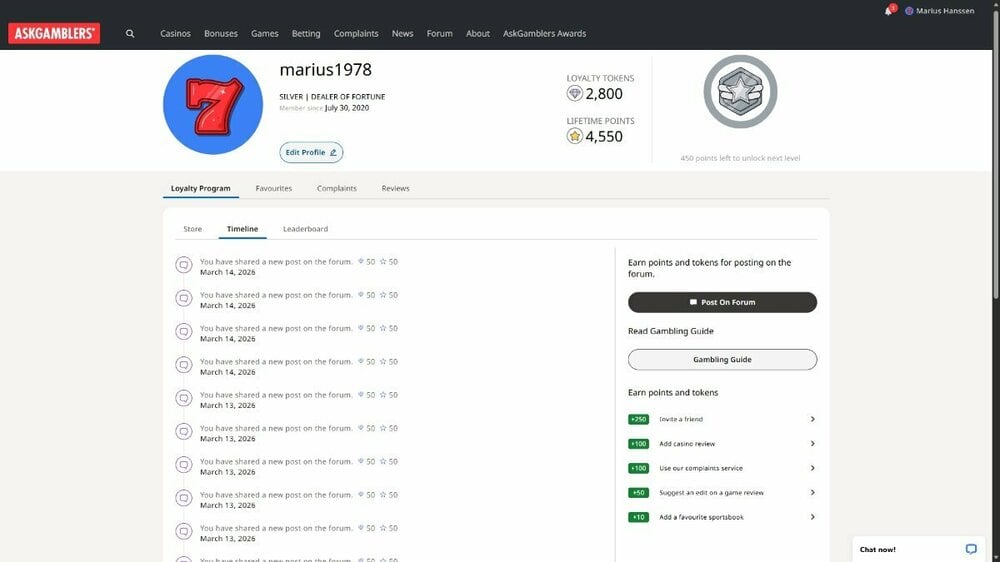Click the AskGamblers logo
Screen dimensions: 1000x562
tap(54, 33)
